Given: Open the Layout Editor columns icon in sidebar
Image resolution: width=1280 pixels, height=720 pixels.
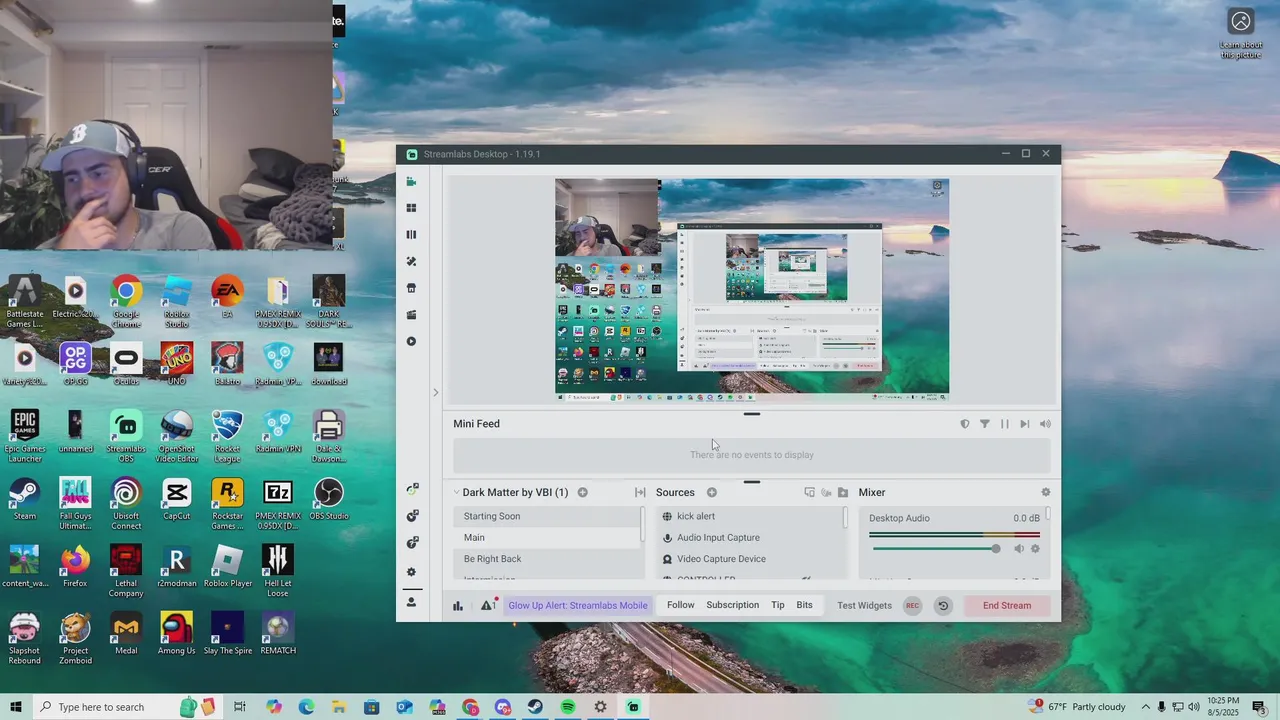Looking at the screenshot, I should (411, 235).
